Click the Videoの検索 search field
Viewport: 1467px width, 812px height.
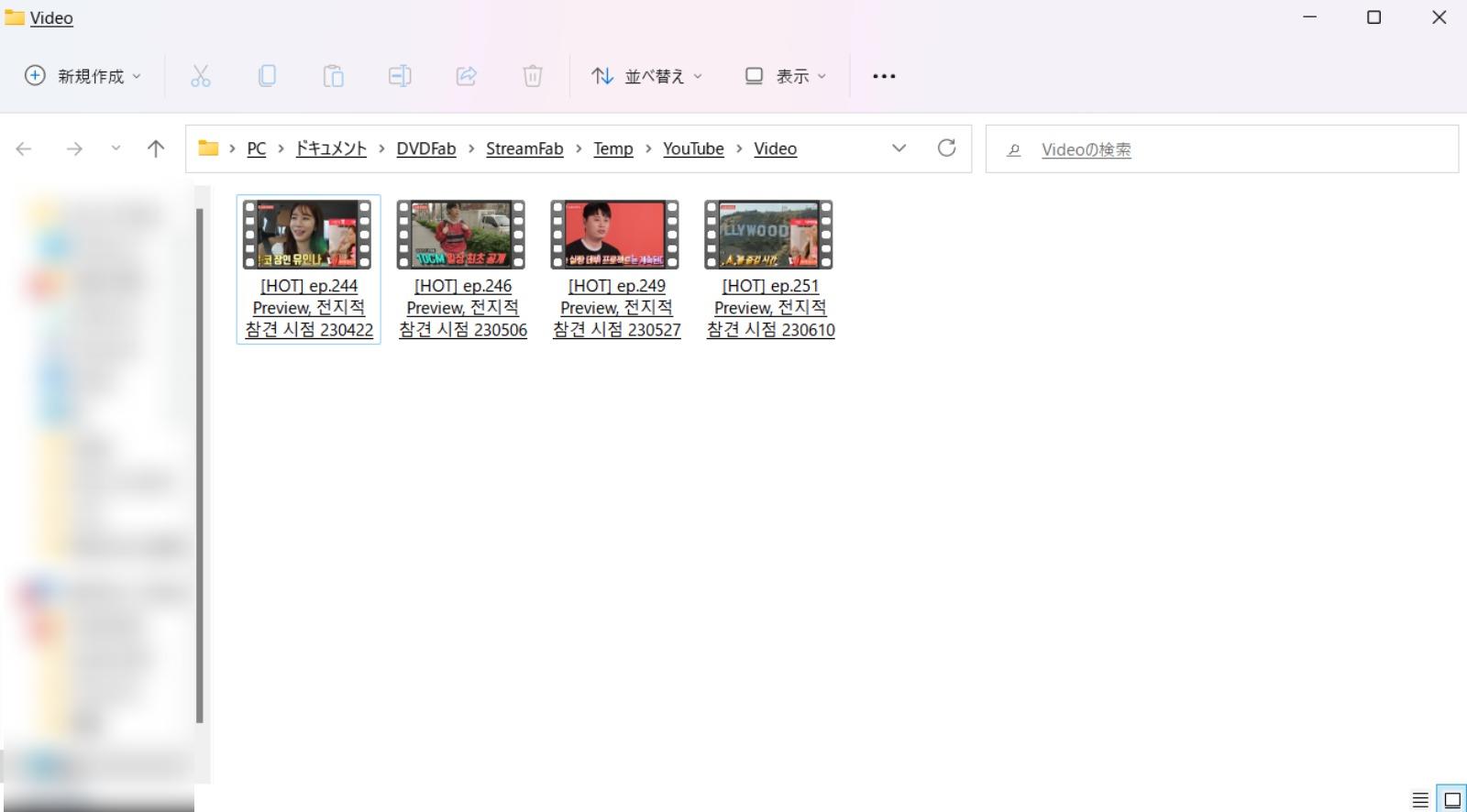click(x=1222, y=149)
